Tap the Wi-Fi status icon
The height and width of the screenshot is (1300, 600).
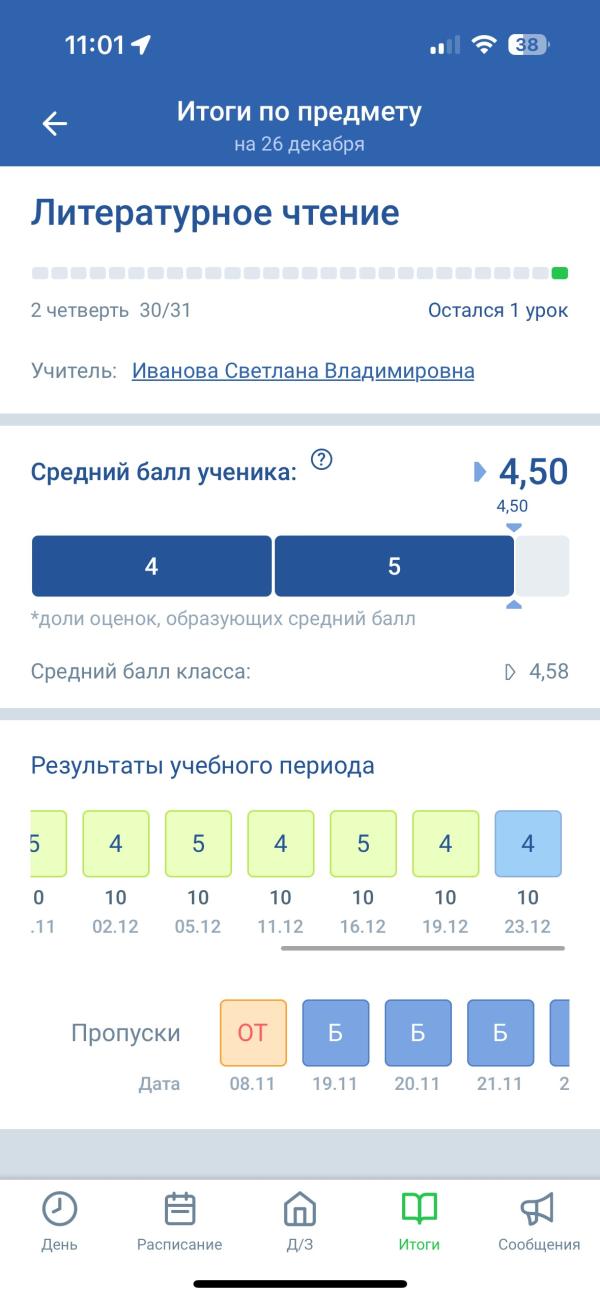point(485,45)
